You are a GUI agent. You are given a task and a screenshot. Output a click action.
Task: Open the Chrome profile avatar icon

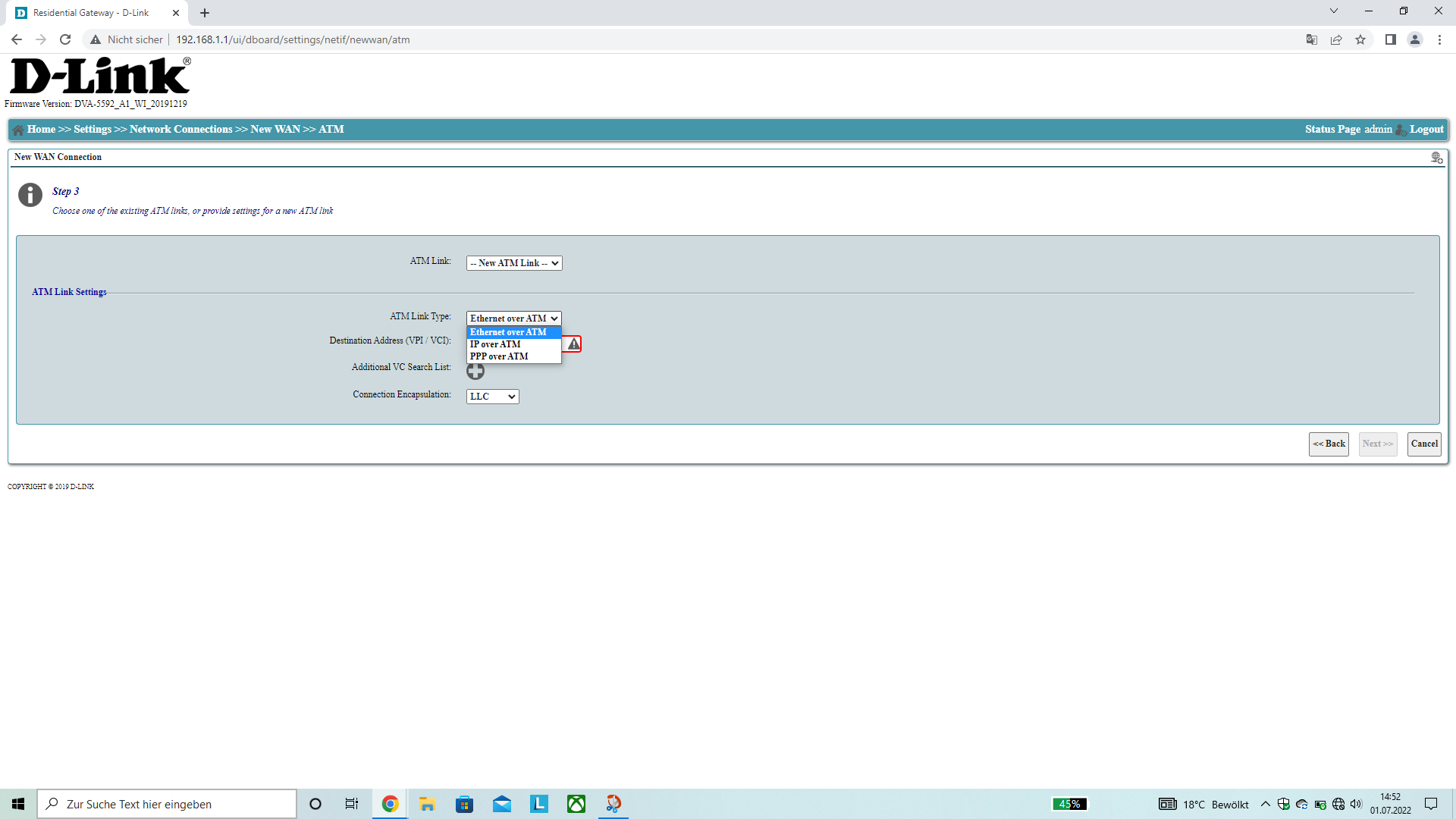coord(1414,39)
